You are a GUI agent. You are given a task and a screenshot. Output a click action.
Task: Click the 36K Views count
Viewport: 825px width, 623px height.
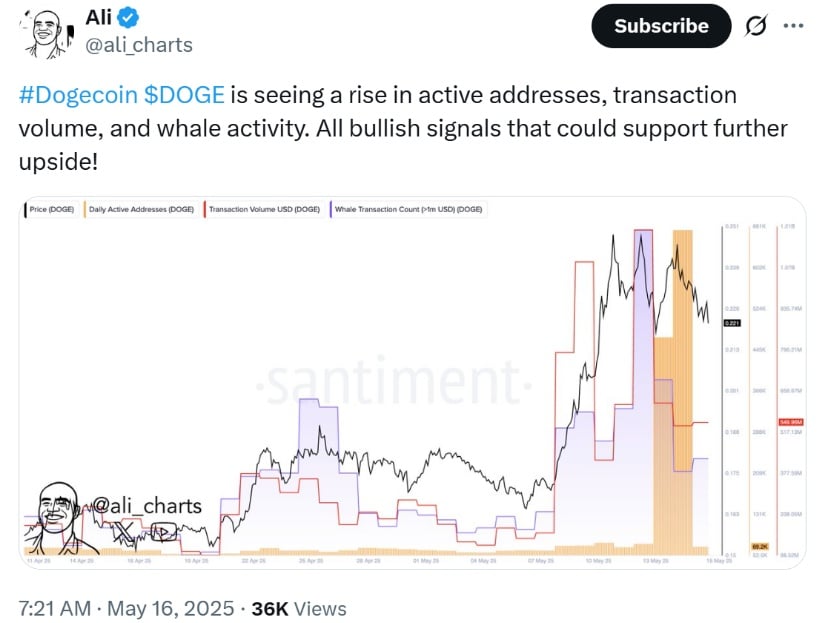tap(298, 607)
